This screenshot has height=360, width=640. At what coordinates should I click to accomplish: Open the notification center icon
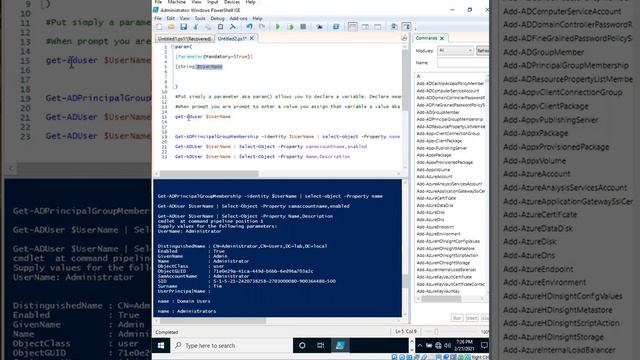click(x=484, y=346)
